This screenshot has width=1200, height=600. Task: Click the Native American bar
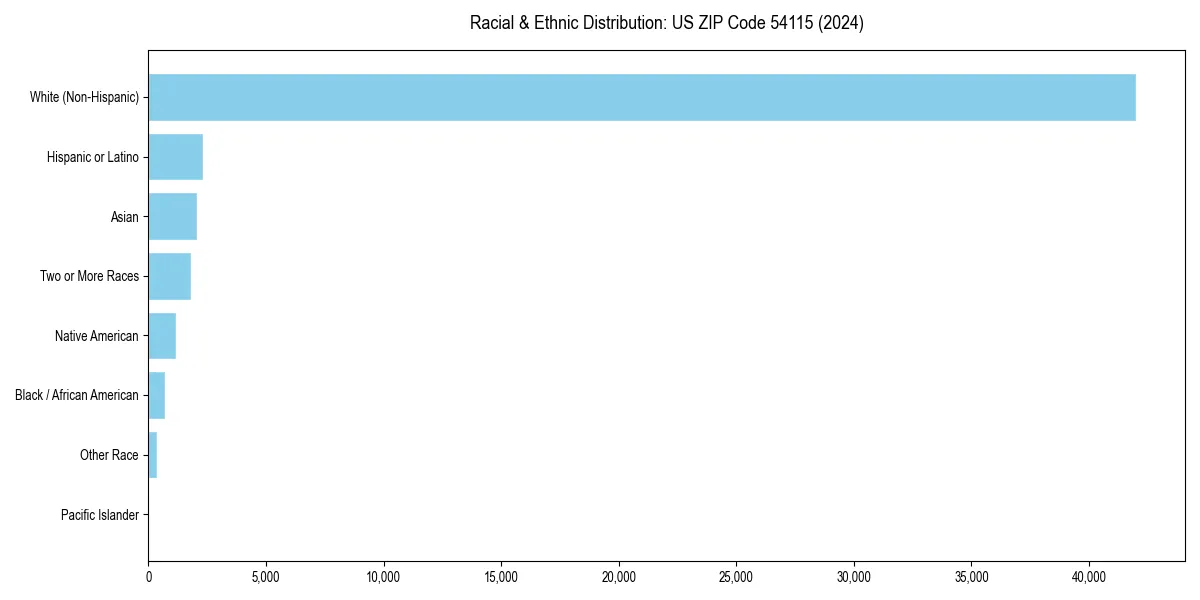162,336
